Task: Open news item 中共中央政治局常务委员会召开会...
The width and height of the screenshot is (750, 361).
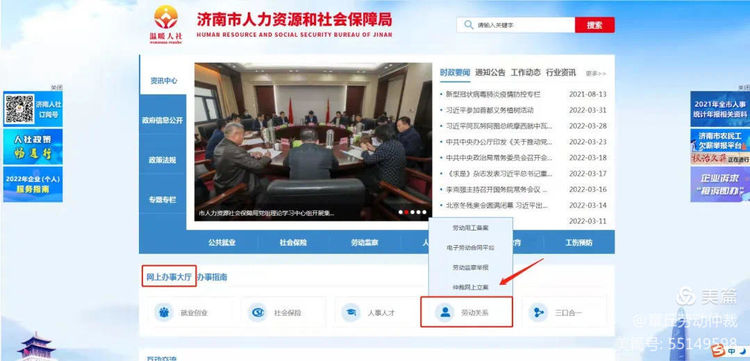Action: [499, 157]
